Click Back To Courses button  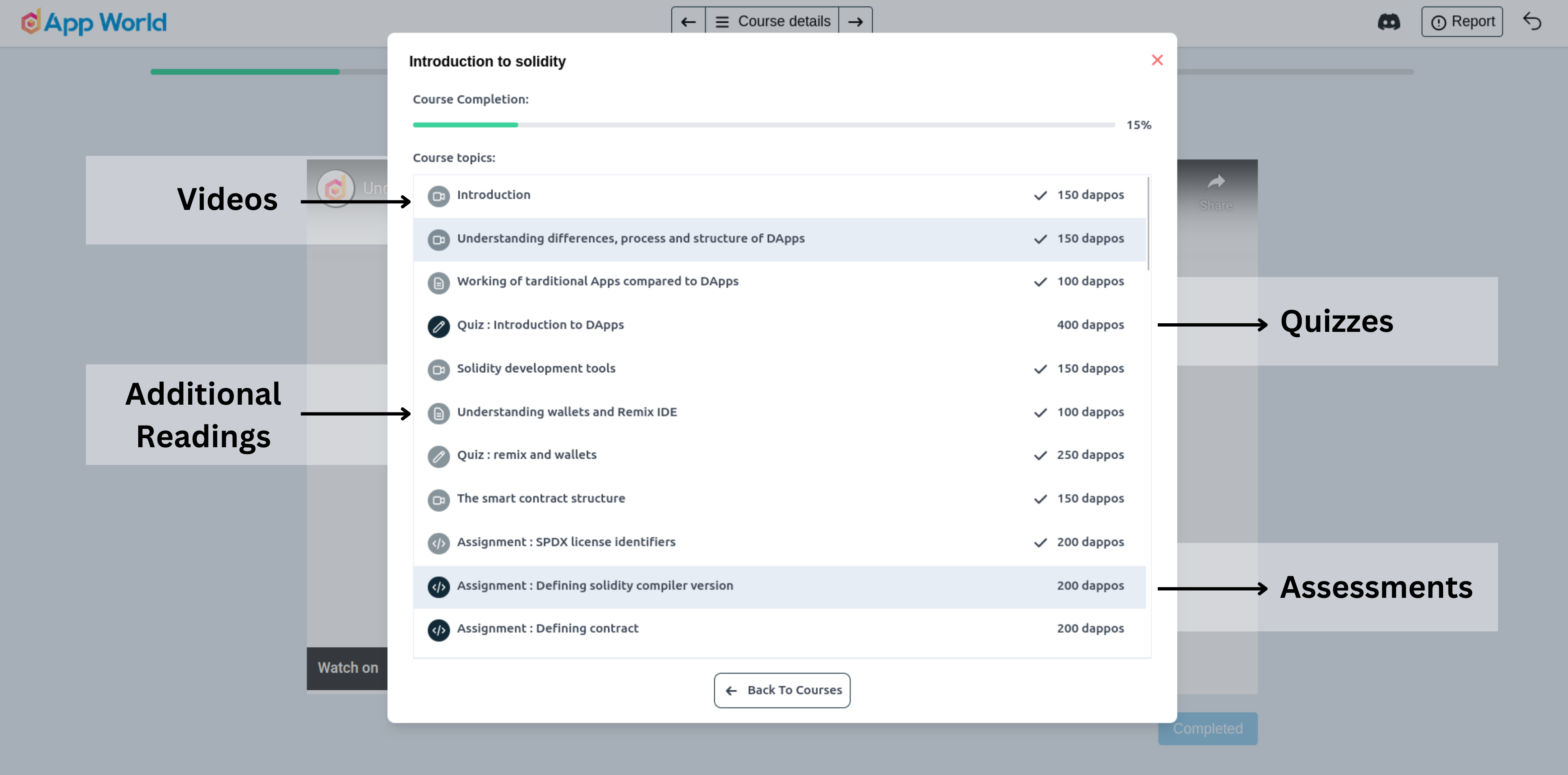(x=782, y=690)
